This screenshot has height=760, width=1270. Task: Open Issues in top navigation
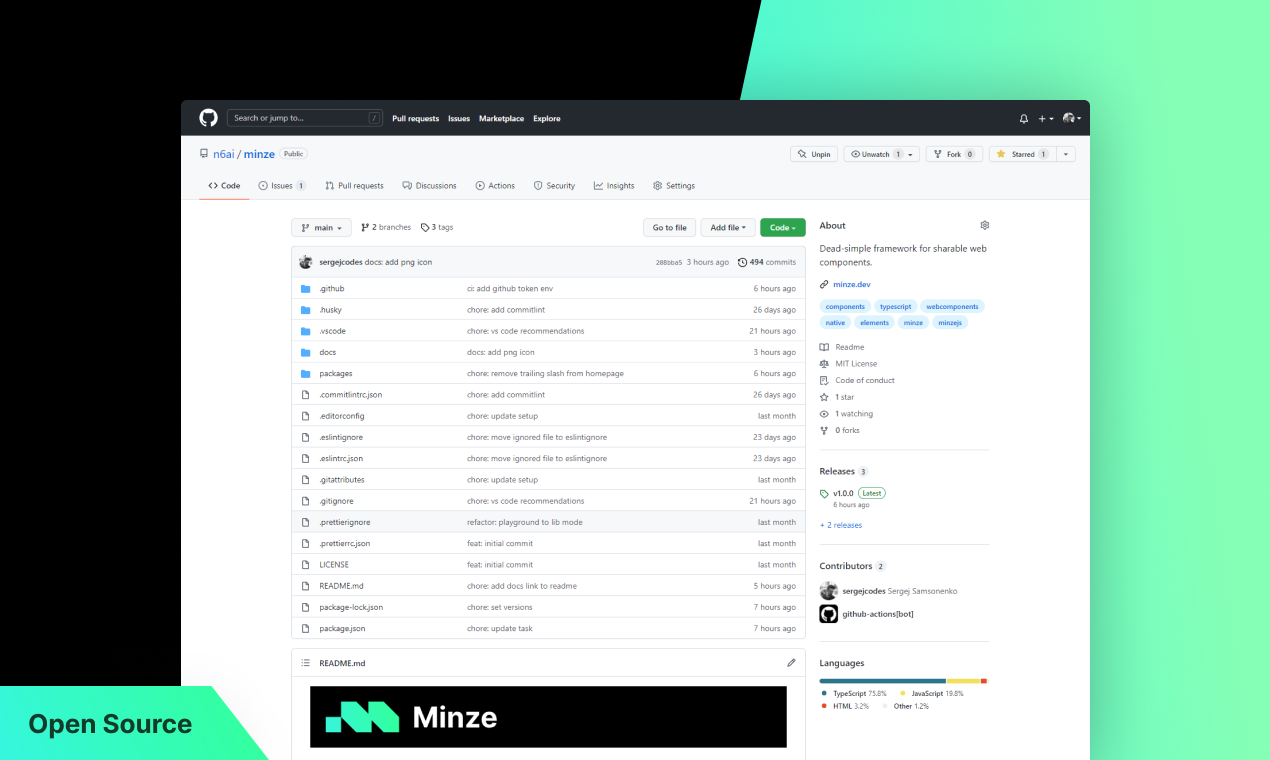(x=459, y=118)
